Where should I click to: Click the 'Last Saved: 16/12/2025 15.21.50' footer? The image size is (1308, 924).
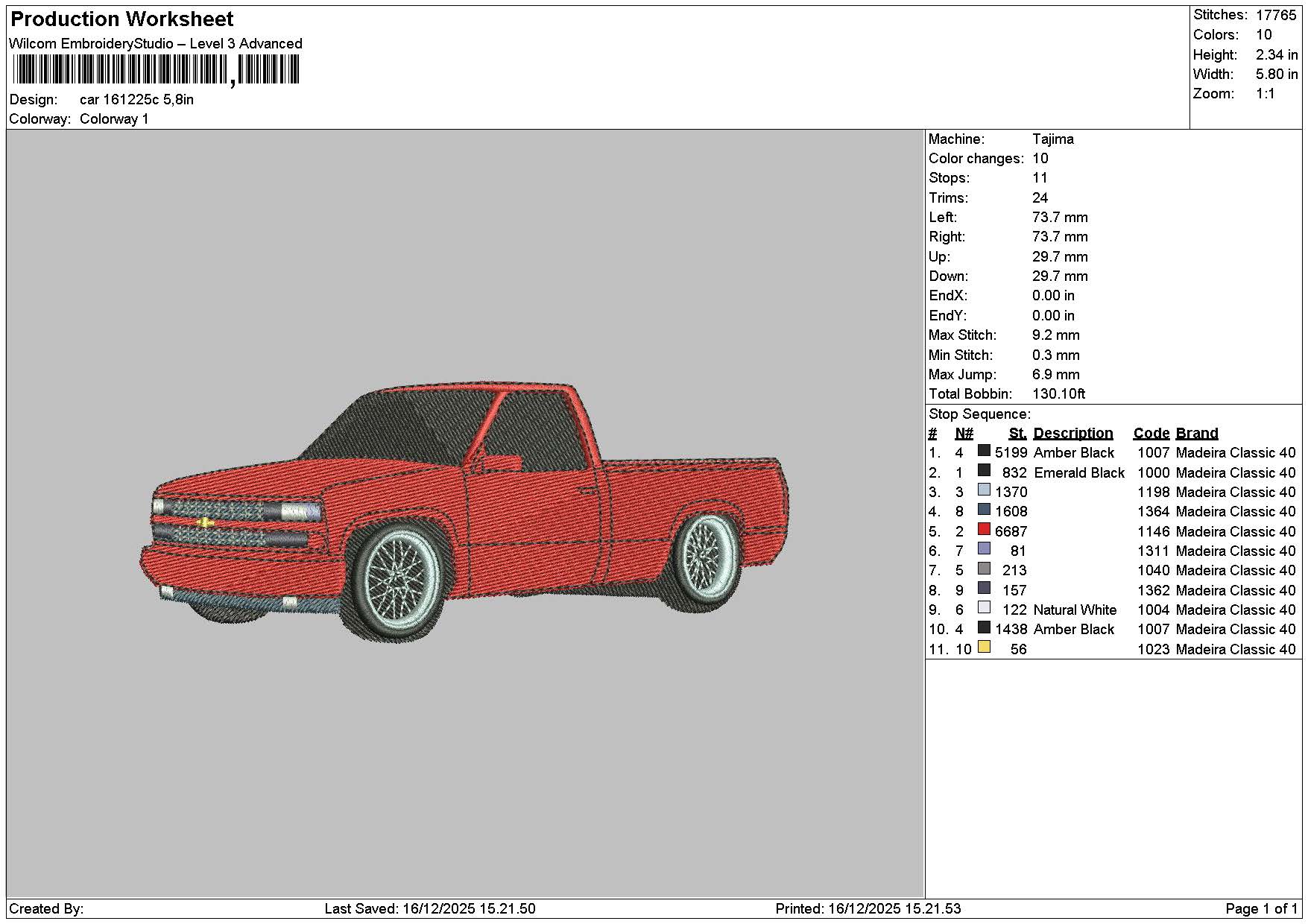430,909
